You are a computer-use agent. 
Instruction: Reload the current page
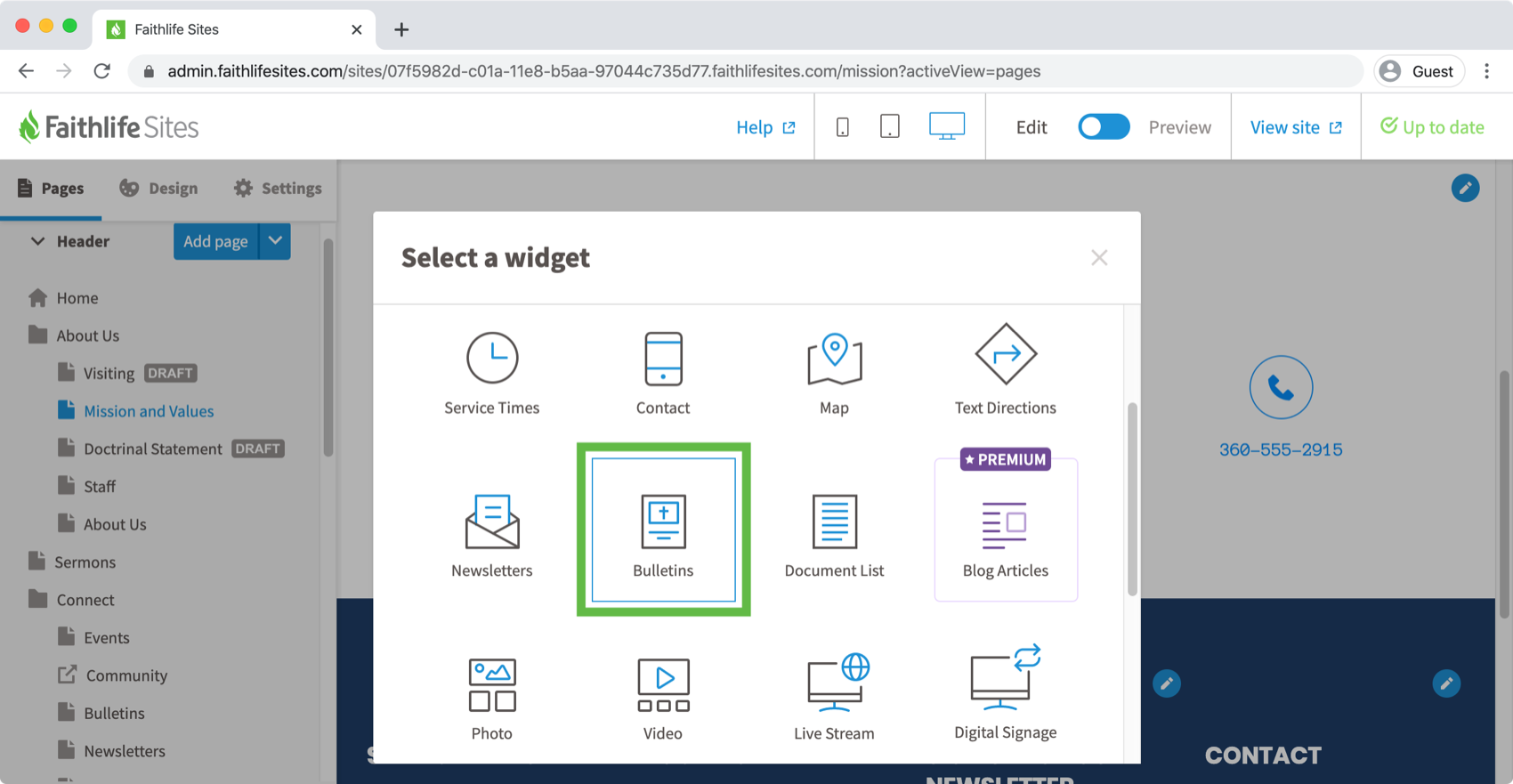[x=102, y=71]
